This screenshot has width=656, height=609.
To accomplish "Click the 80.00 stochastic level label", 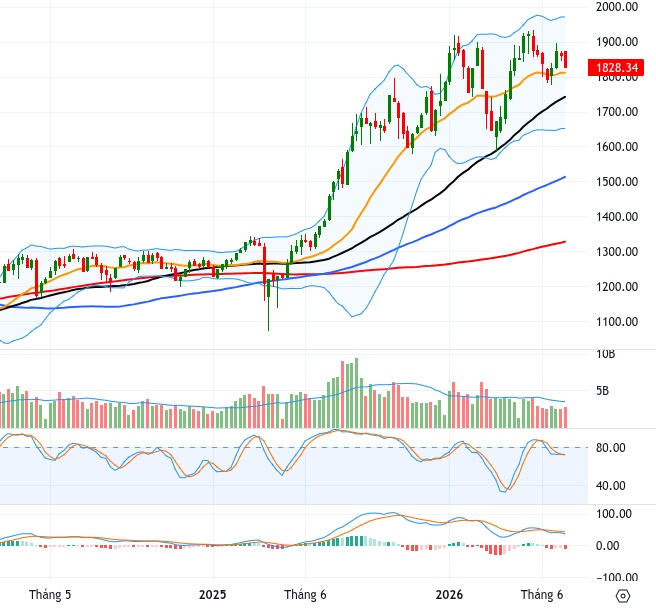I will [611, 448].
